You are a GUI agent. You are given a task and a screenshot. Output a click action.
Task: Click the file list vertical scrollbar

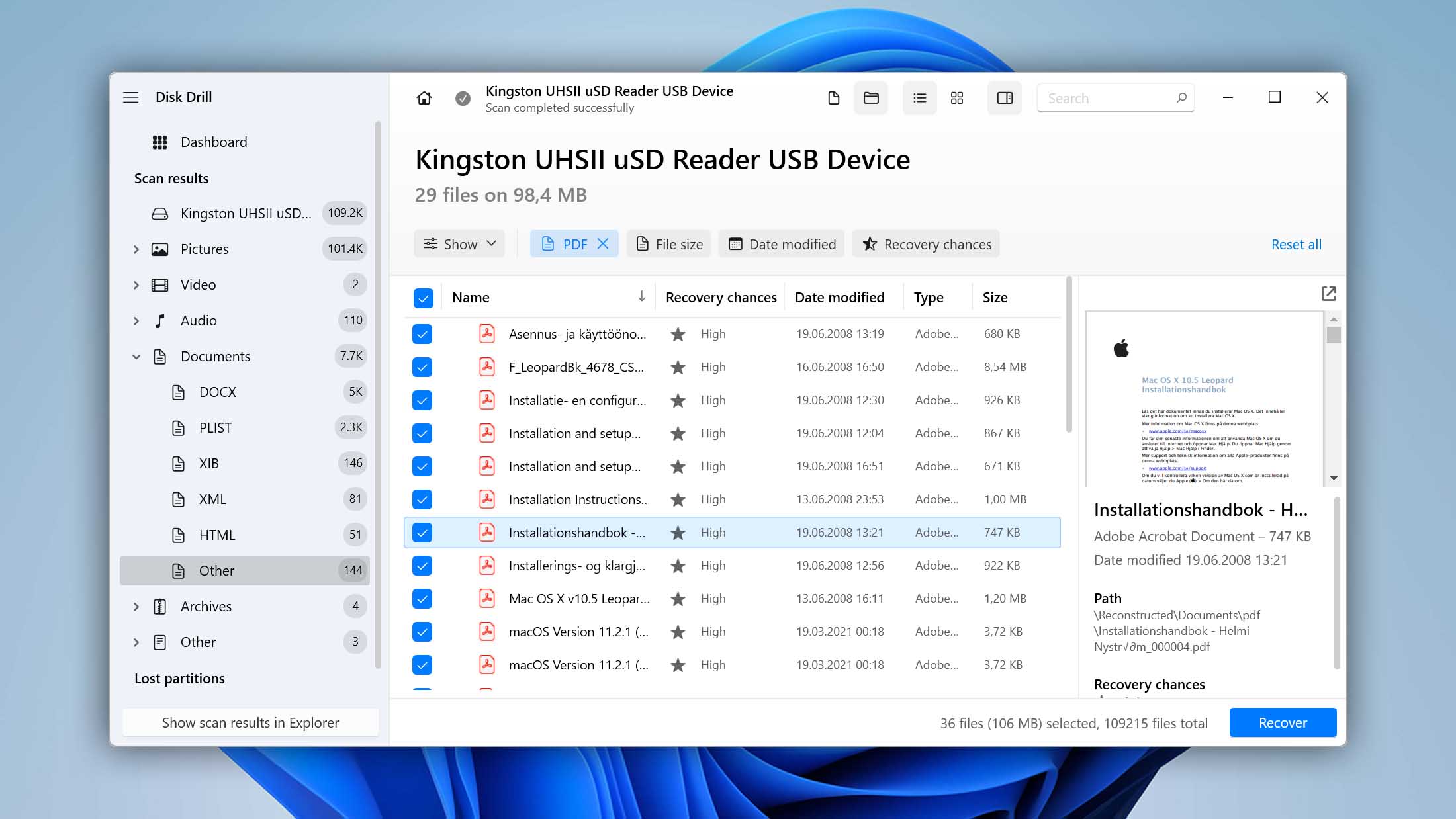[x=1069, y=355]
